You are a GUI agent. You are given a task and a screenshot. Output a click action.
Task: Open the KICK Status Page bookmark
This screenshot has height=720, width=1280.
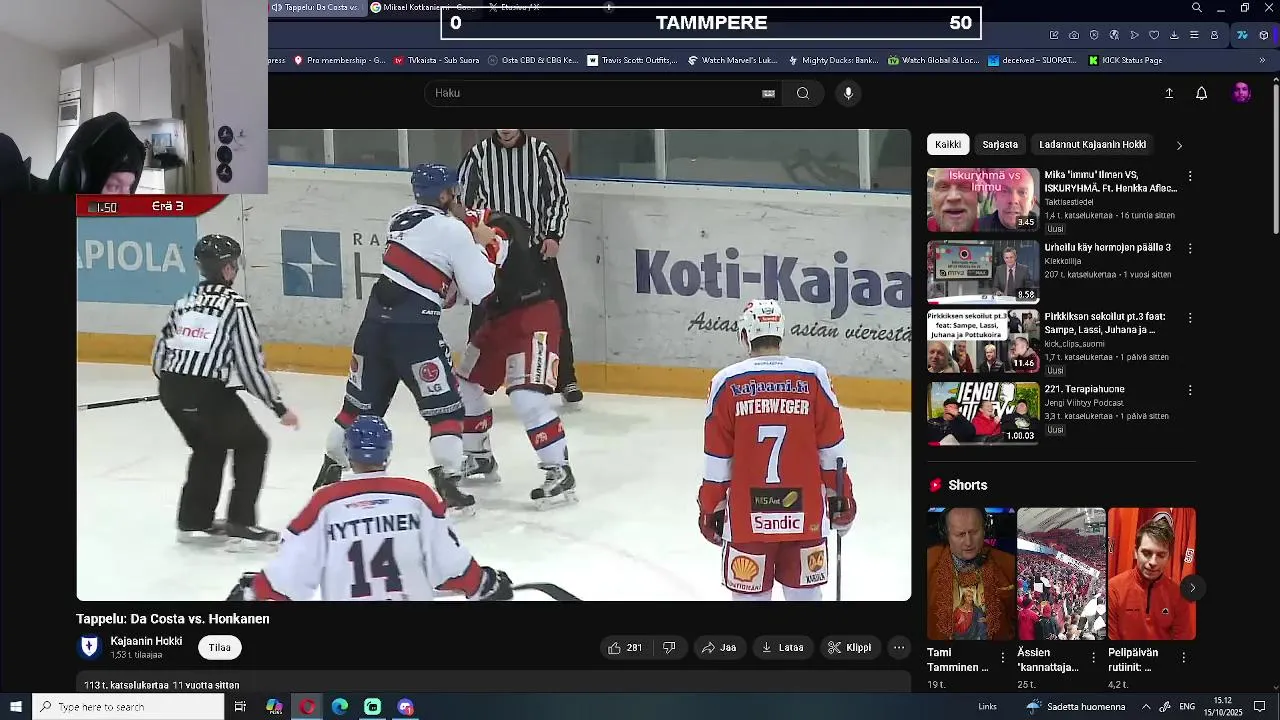pos(1125,60)
